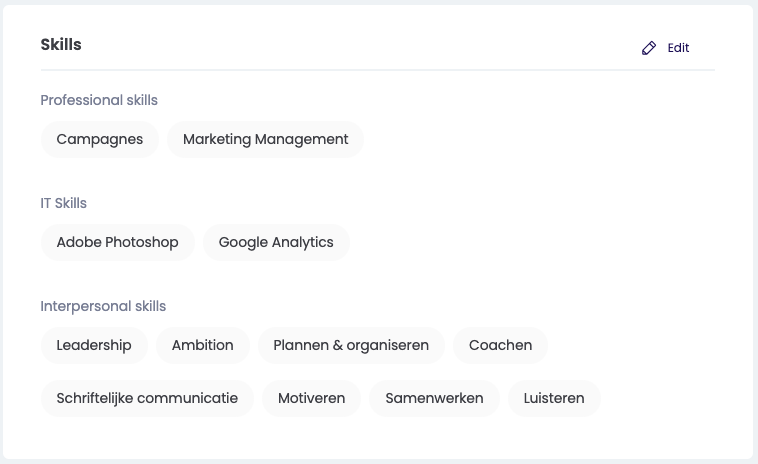Click the Interpersonal skills subheading
758x464 pixels.
pyautogui.click(x=103, y=306)
